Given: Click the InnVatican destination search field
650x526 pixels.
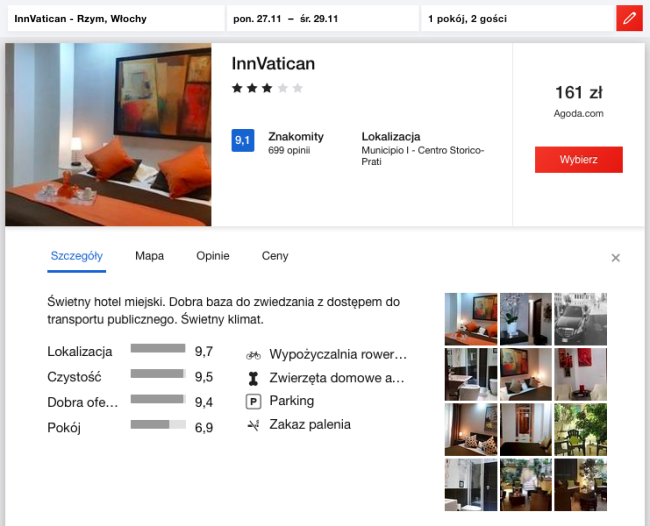Looking at the screenshot, I should click(116, 19).
